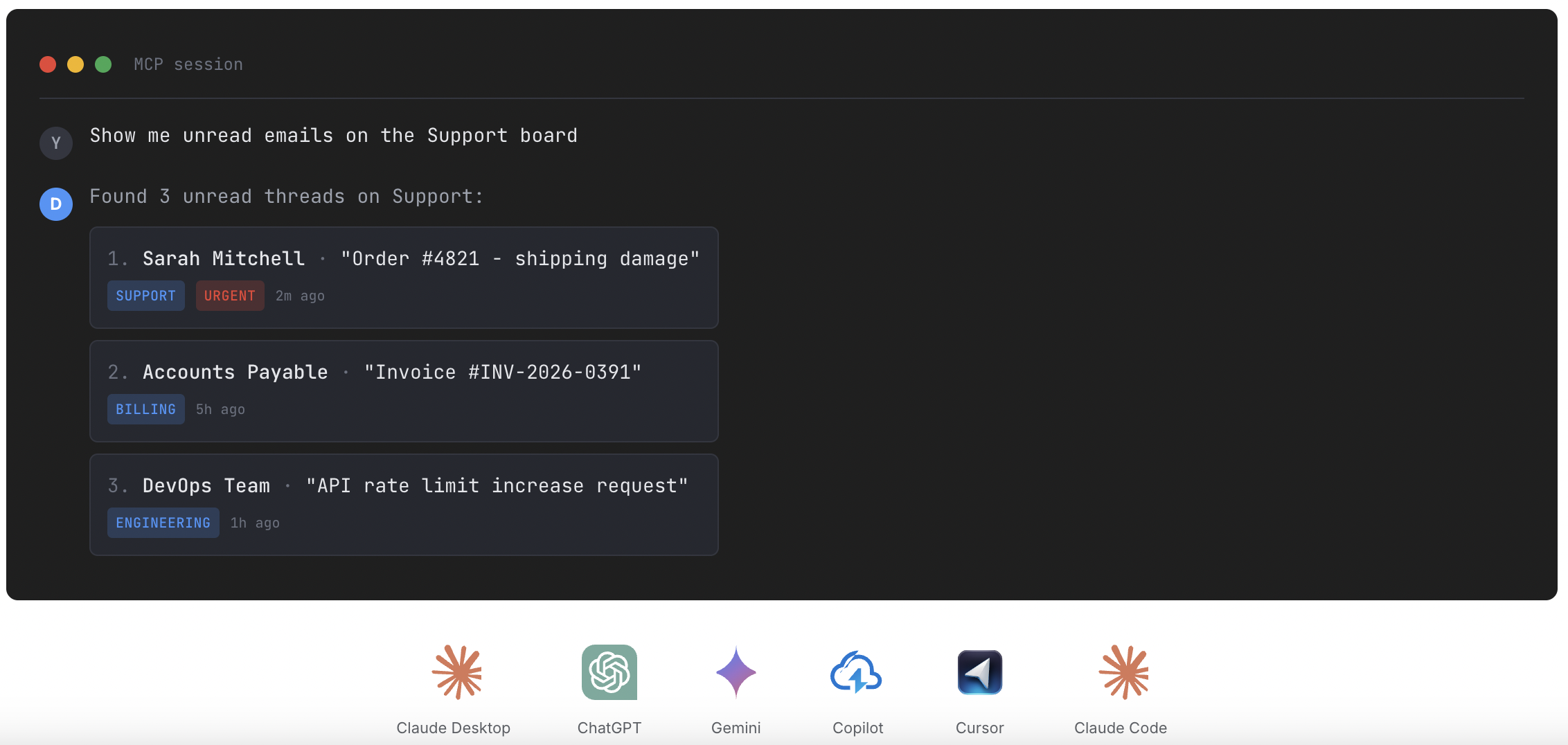Click the "Claude Desktop" label
1568x745 pixels.
pos(454,728)
